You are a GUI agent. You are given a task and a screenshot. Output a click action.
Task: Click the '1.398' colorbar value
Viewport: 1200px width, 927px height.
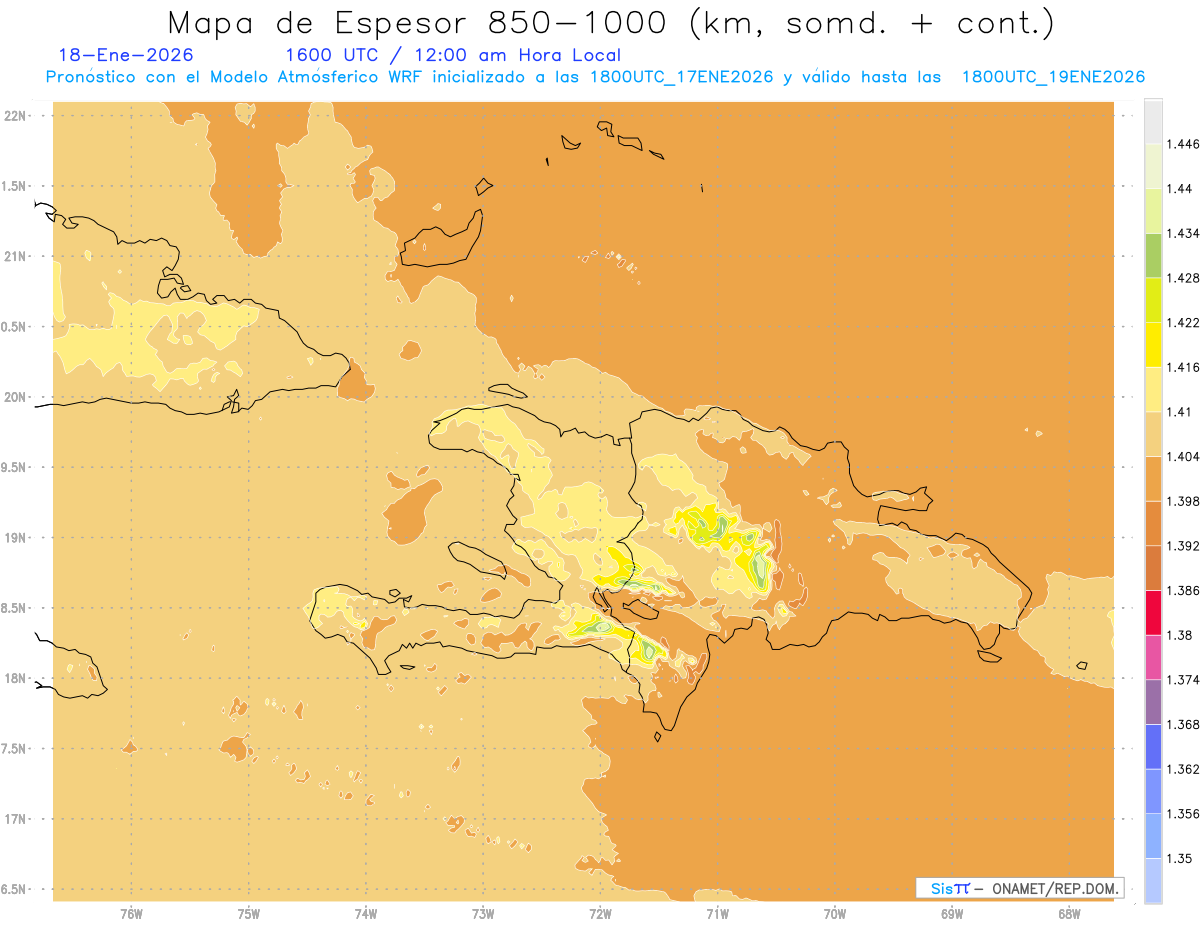tap(1183, 501)
